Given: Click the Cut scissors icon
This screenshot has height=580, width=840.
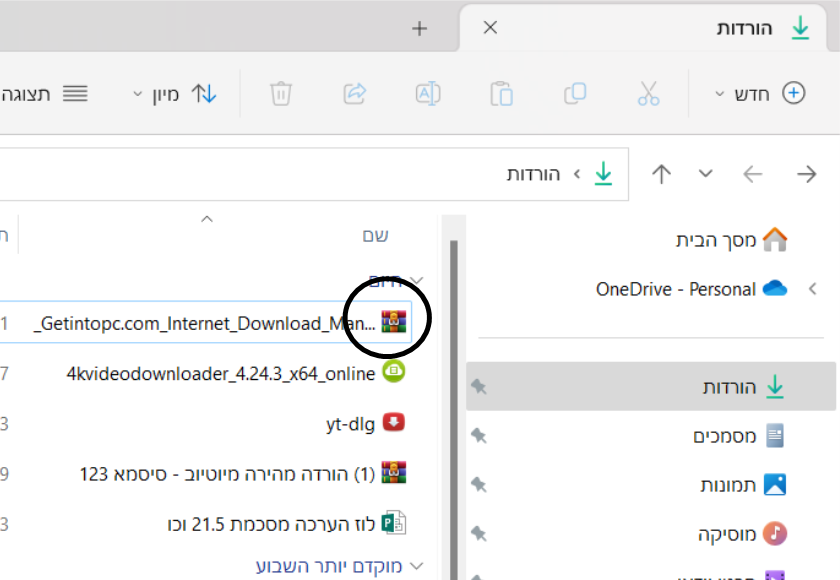Looking at the screenshot, I should [648, 94].
